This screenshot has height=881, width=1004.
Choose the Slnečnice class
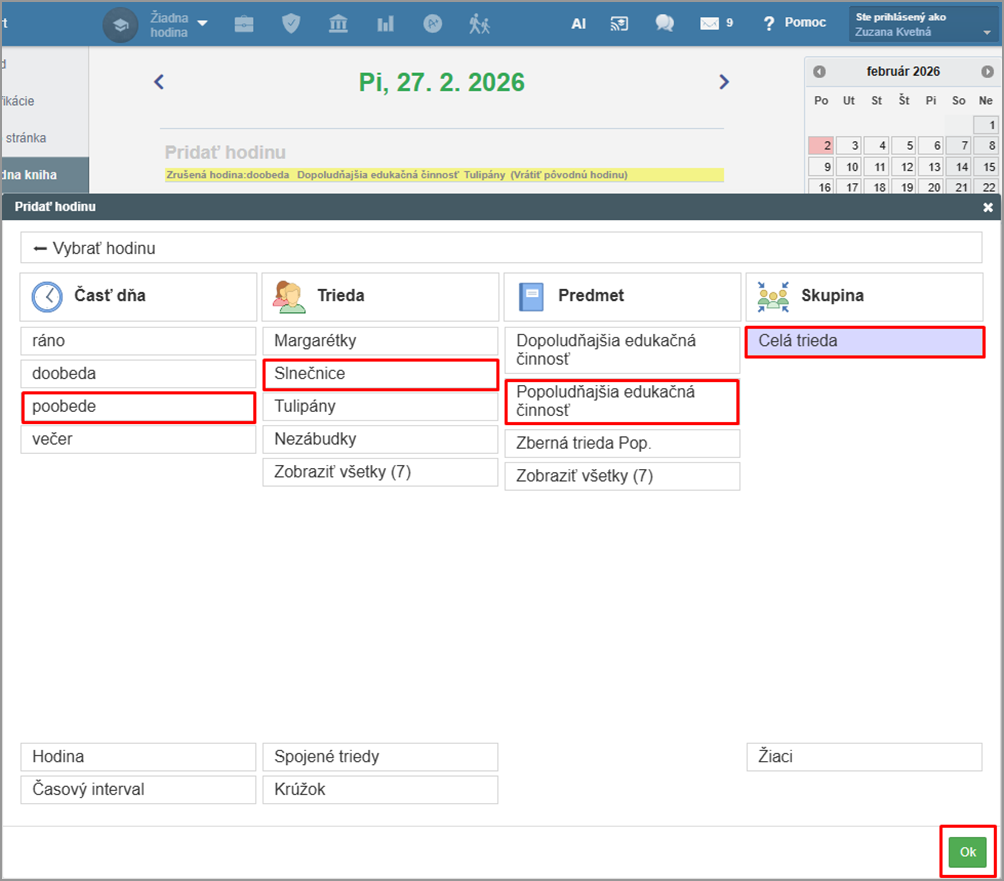(379, 374)
